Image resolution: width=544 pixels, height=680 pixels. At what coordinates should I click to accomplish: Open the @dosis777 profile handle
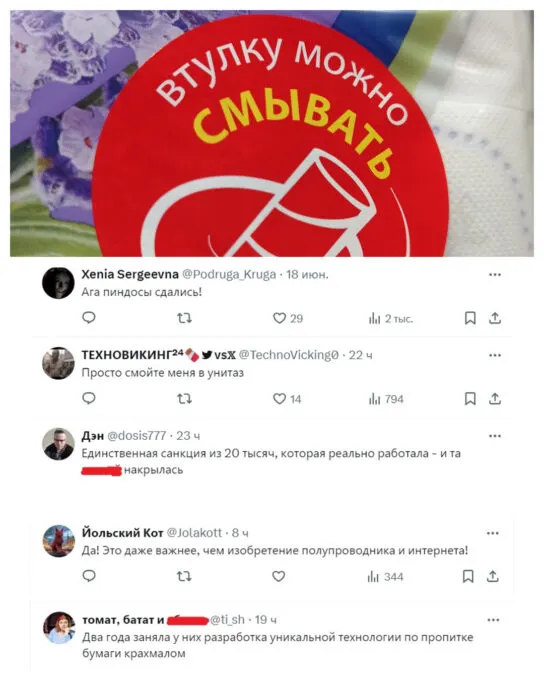(x=136, y=435)
